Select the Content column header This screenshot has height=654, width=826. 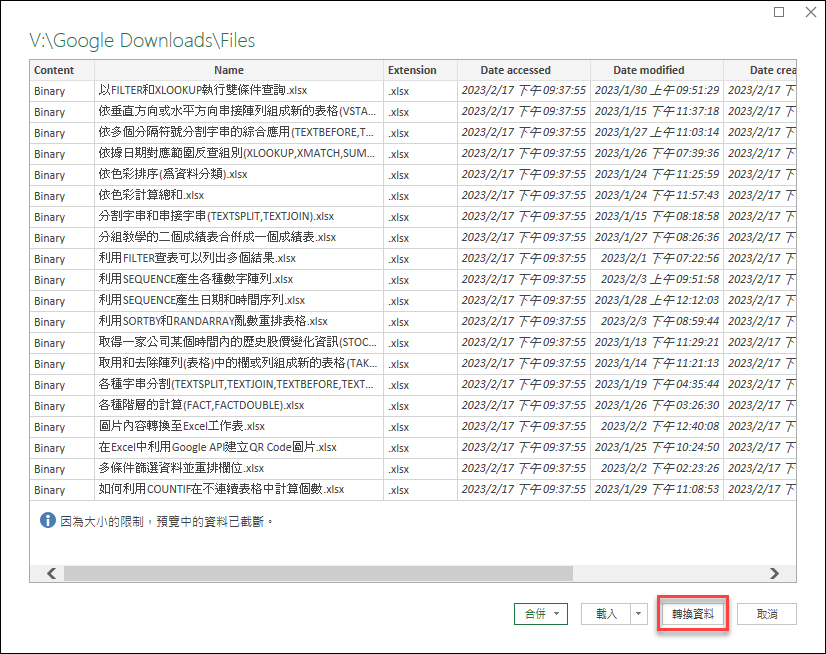(x=62, y=70)
